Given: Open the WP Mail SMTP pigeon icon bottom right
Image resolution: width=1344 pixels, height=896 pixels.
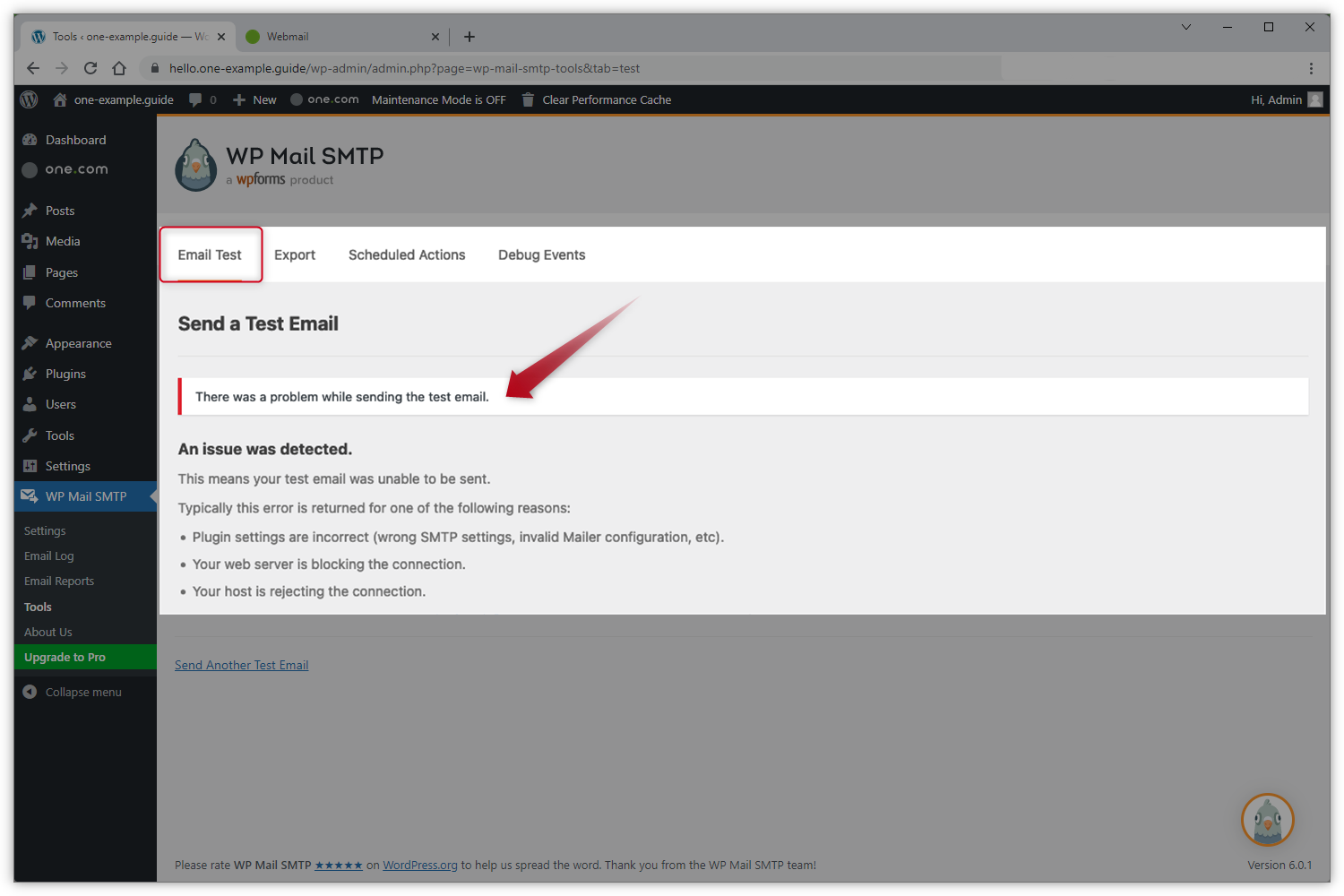Looking at the screenshot, I should 1267,820.
